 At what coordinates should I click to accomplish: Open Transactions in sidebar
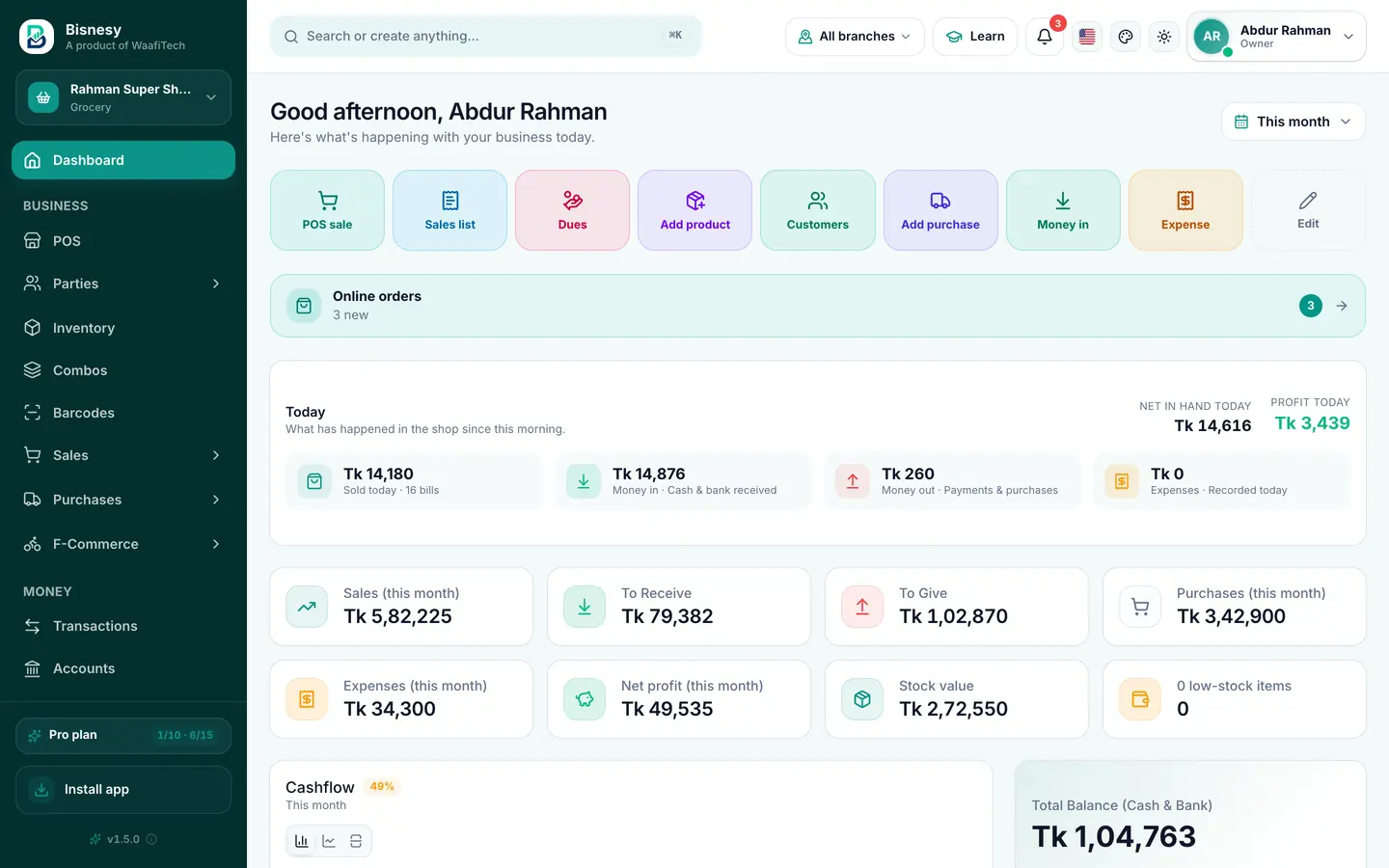[123, 626]
